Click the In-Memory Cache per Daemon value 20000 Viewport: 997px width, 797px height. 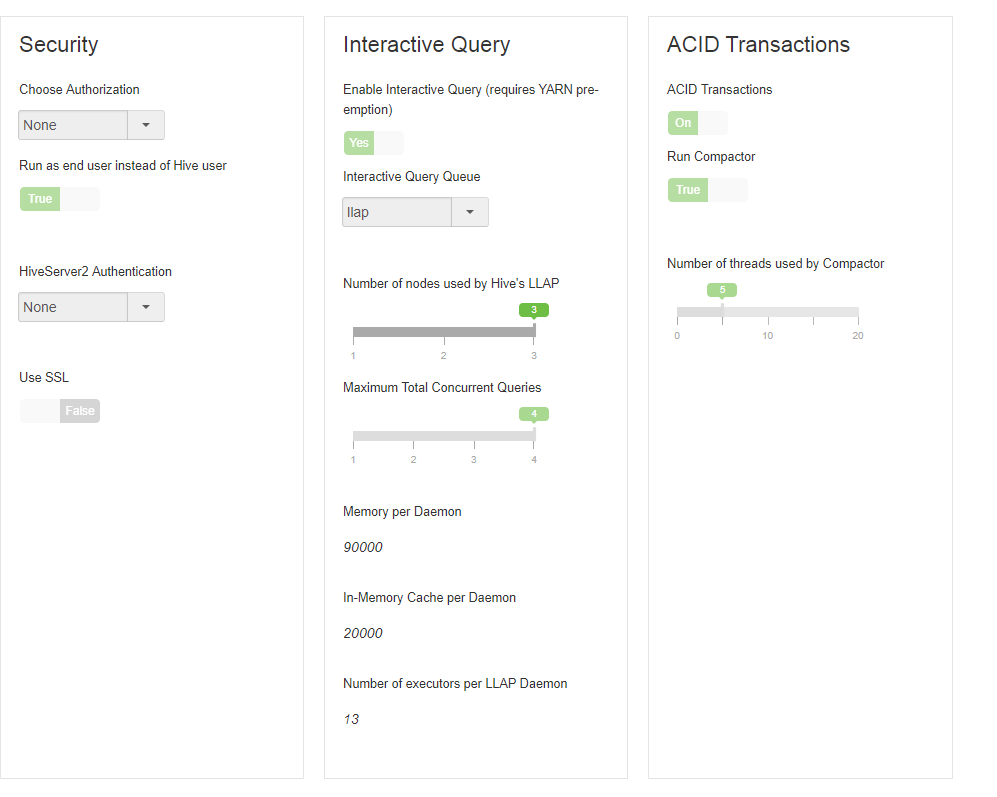[x=363, y=633]
